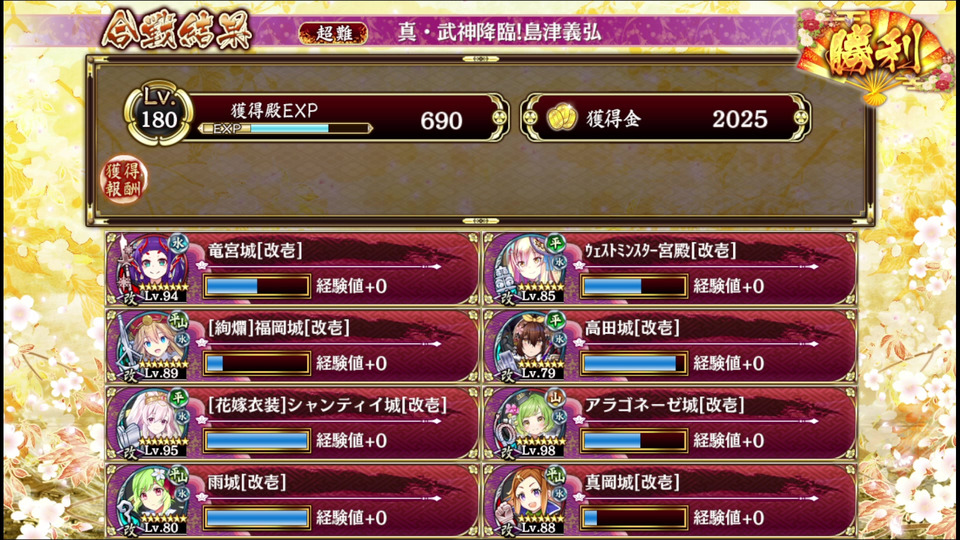Click the 真岡城[改壱] character portrait
Image resolution: width=960 pixels, height=540 pixels.
pos(530,500)
